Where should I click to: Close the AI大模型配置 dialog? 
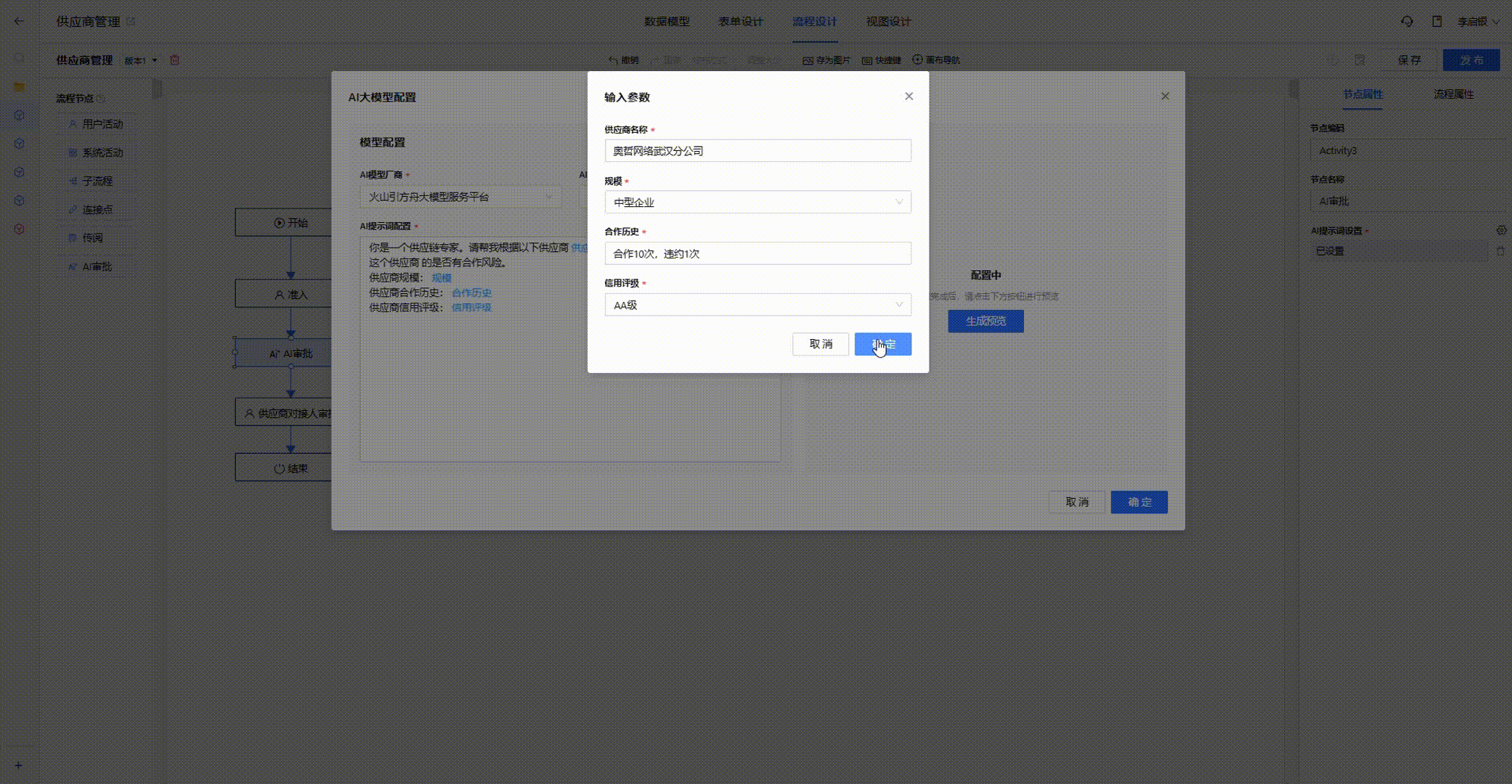pyautogui.click(x=1165, y=96)
